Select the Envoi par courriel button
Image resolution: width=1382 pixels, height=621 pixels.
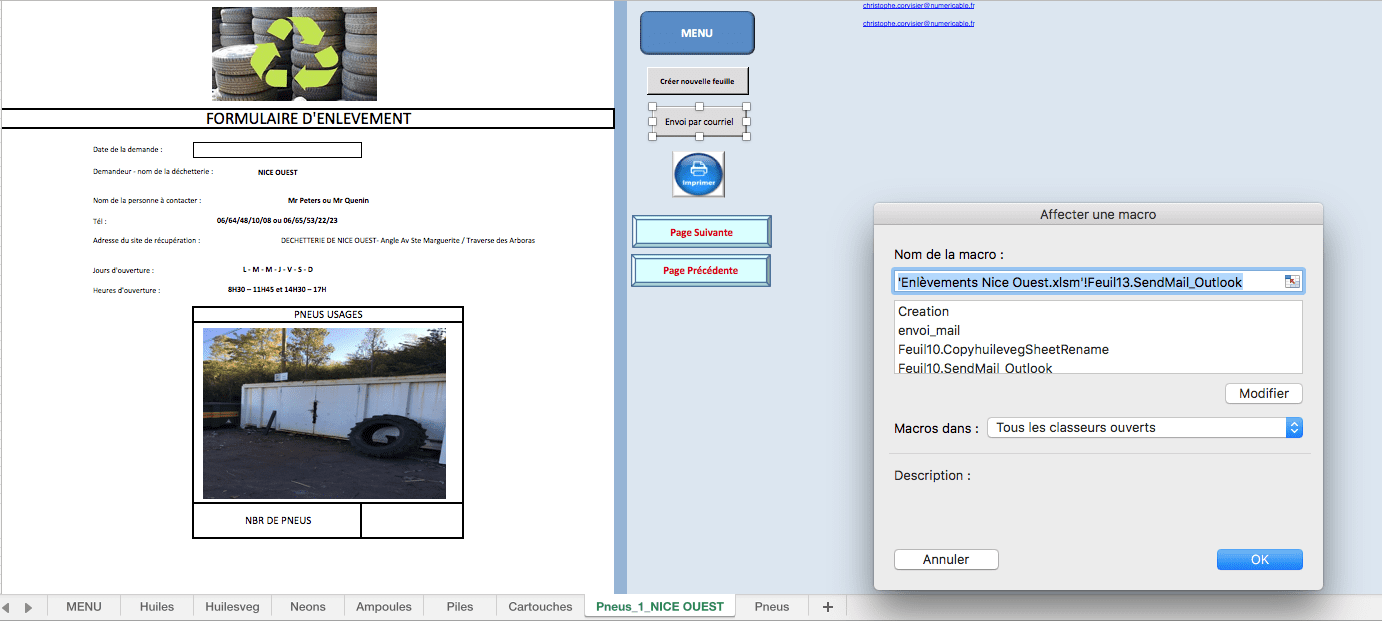point(699,122)
